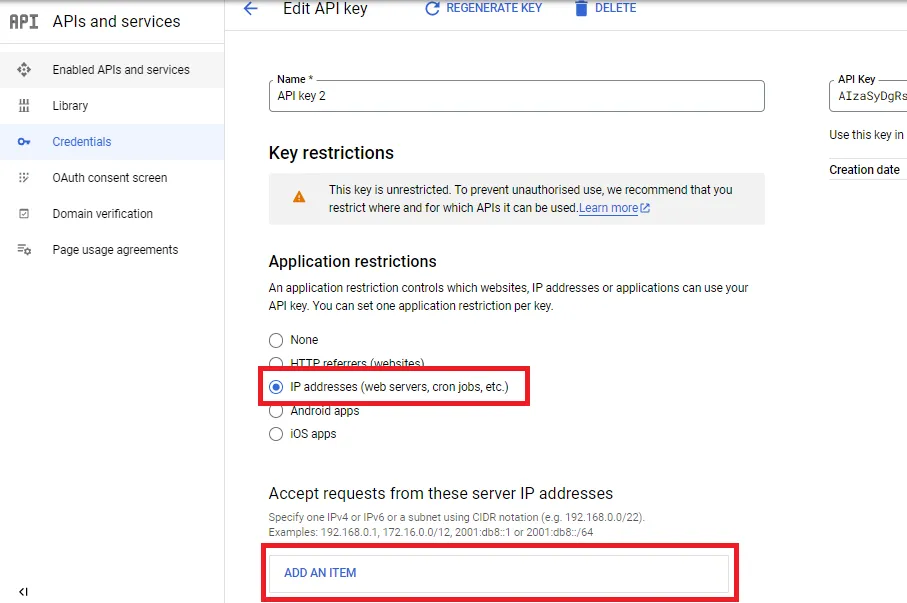Choose the iOS apps restriction option

click(276, 434)
